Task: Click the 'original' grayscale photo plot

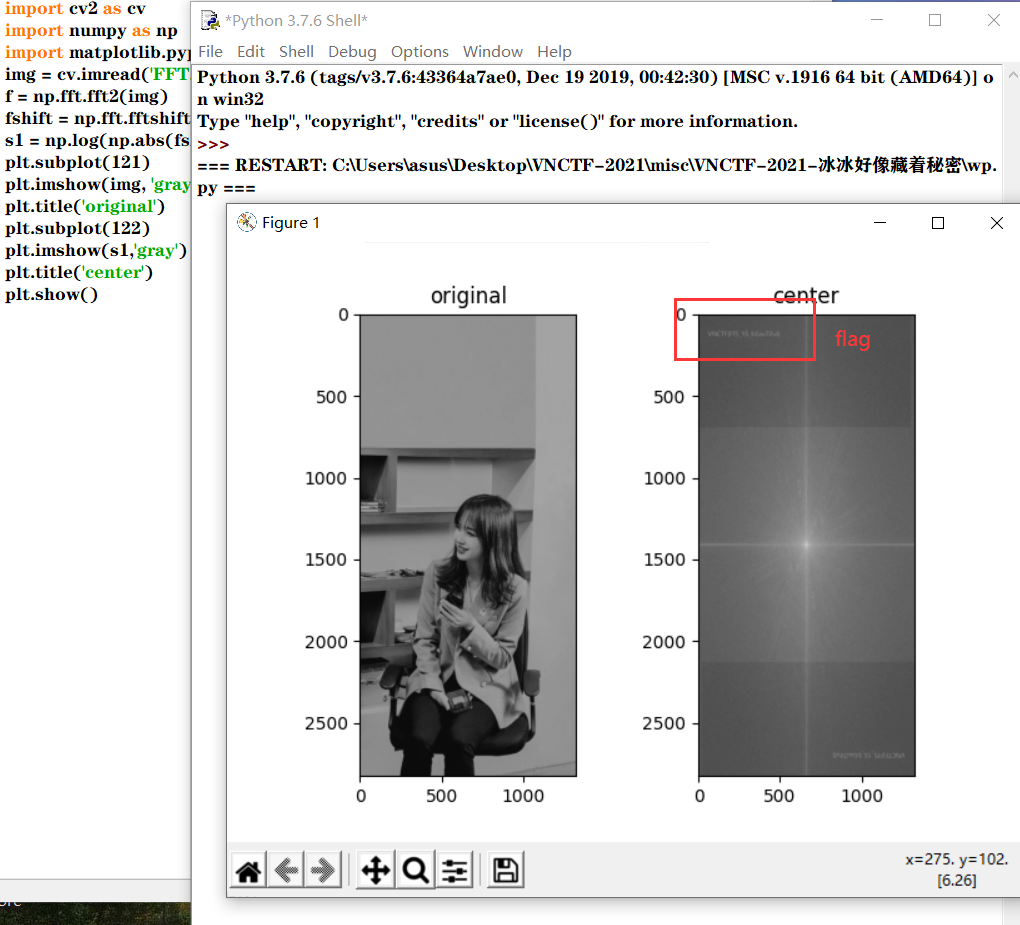Action: click(468, 545)
